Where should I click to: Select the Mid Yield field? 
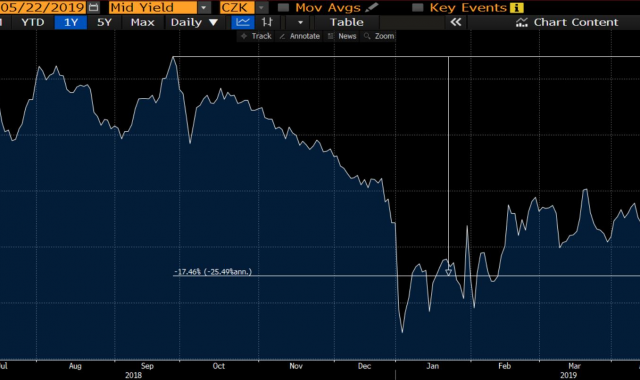153,7
